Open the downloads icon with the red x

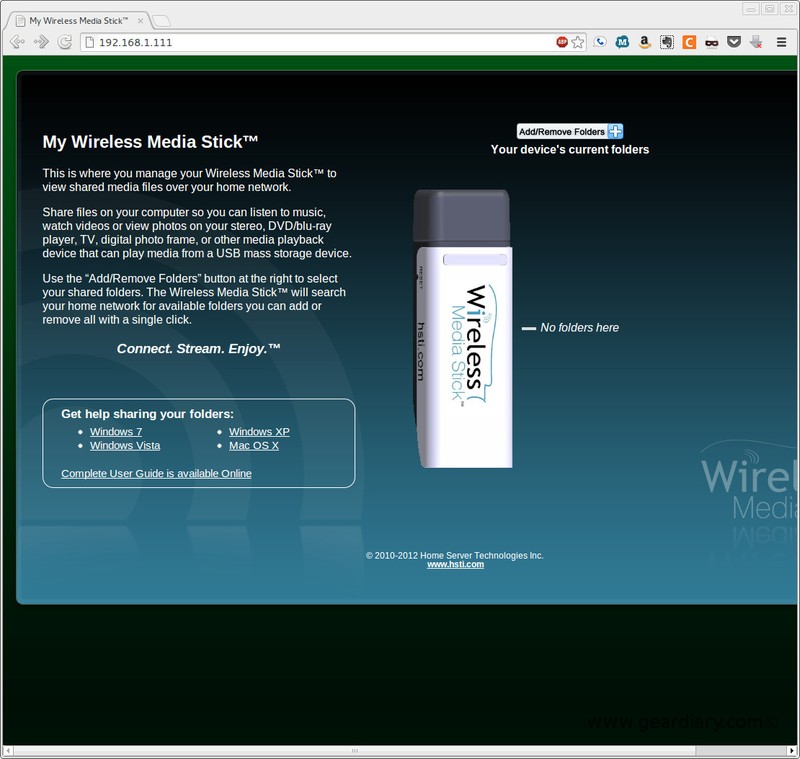click(x=756, y=43)
